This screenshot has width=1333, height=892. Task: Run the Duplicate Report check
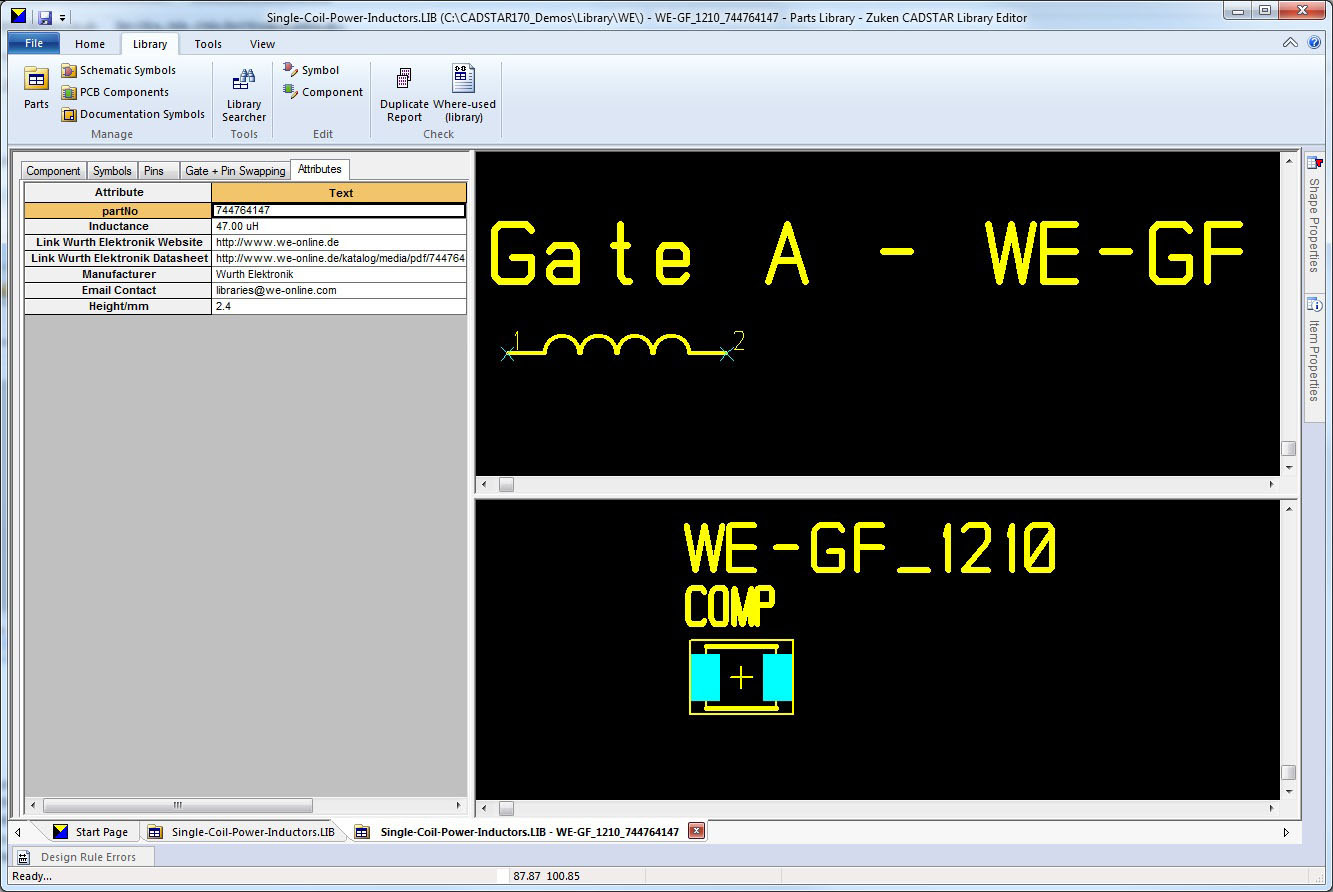[404, 94]
